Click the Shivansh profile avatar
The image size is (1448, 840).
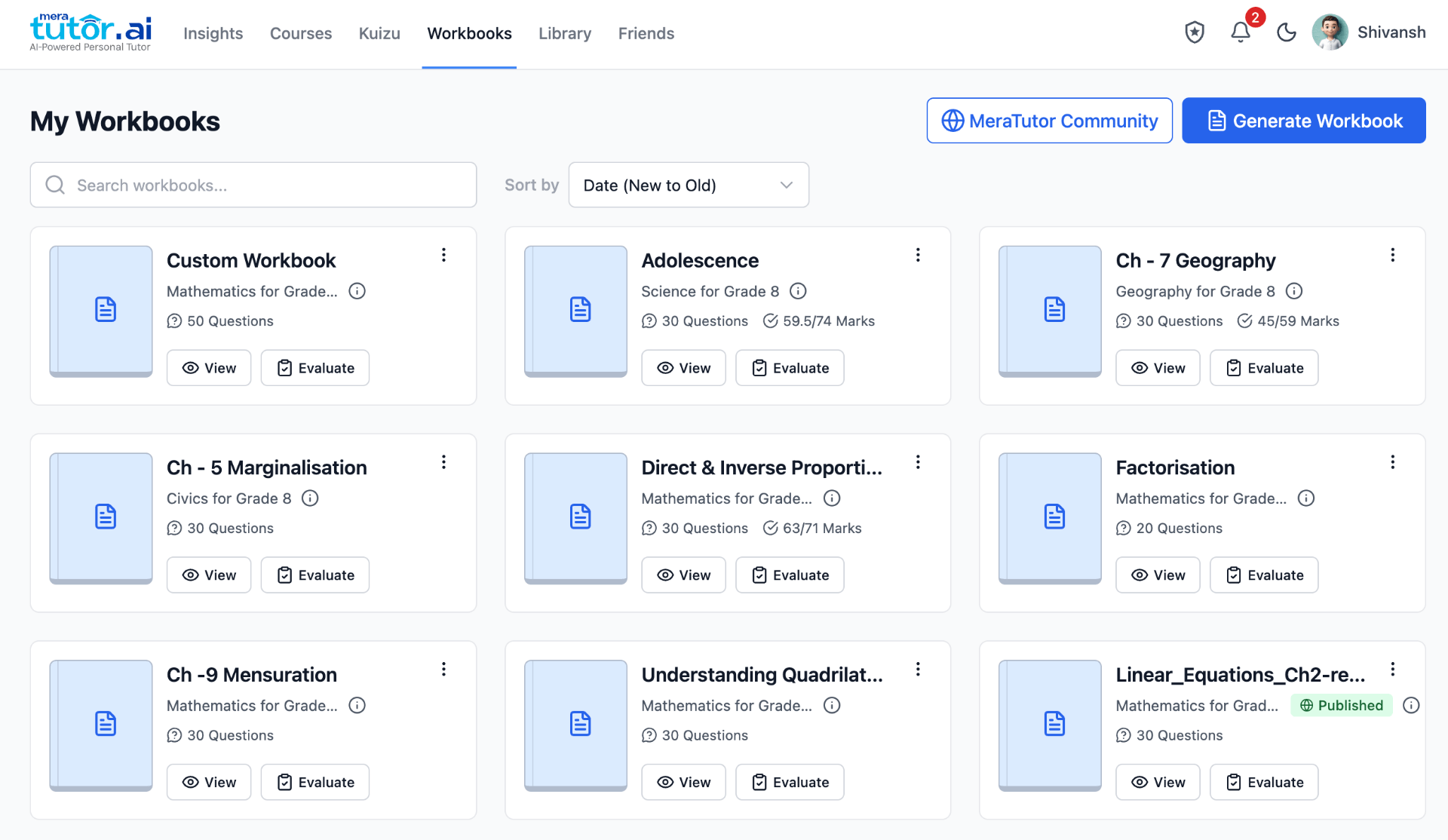tap(1330, 32)
